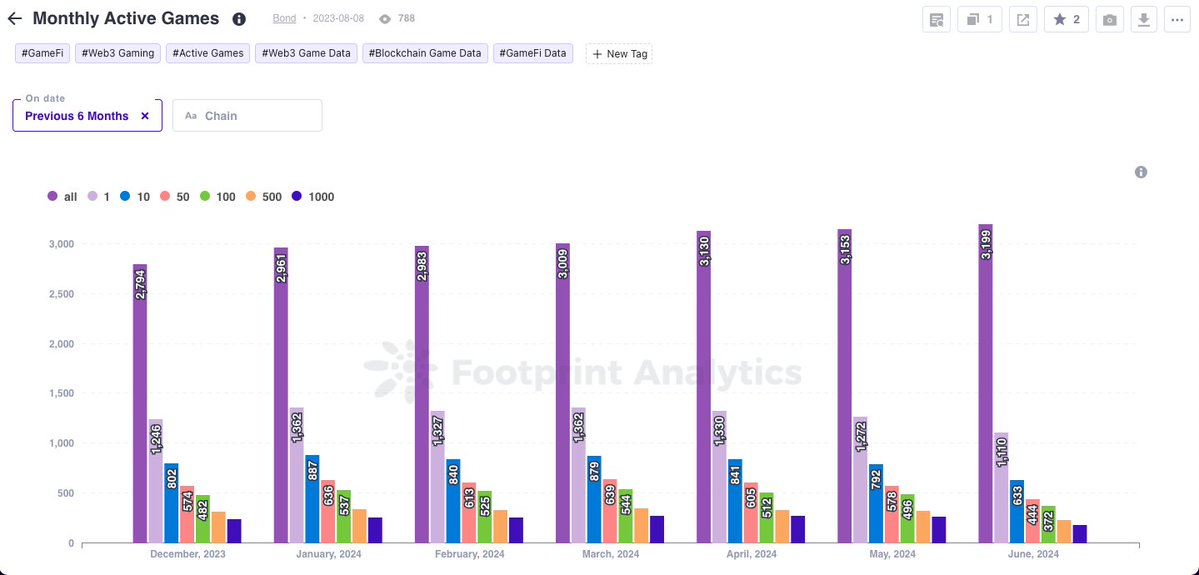Open the Bond author link
This screenshot has height=575, width=1199.
pyautogui.click(x=284, y=18)
